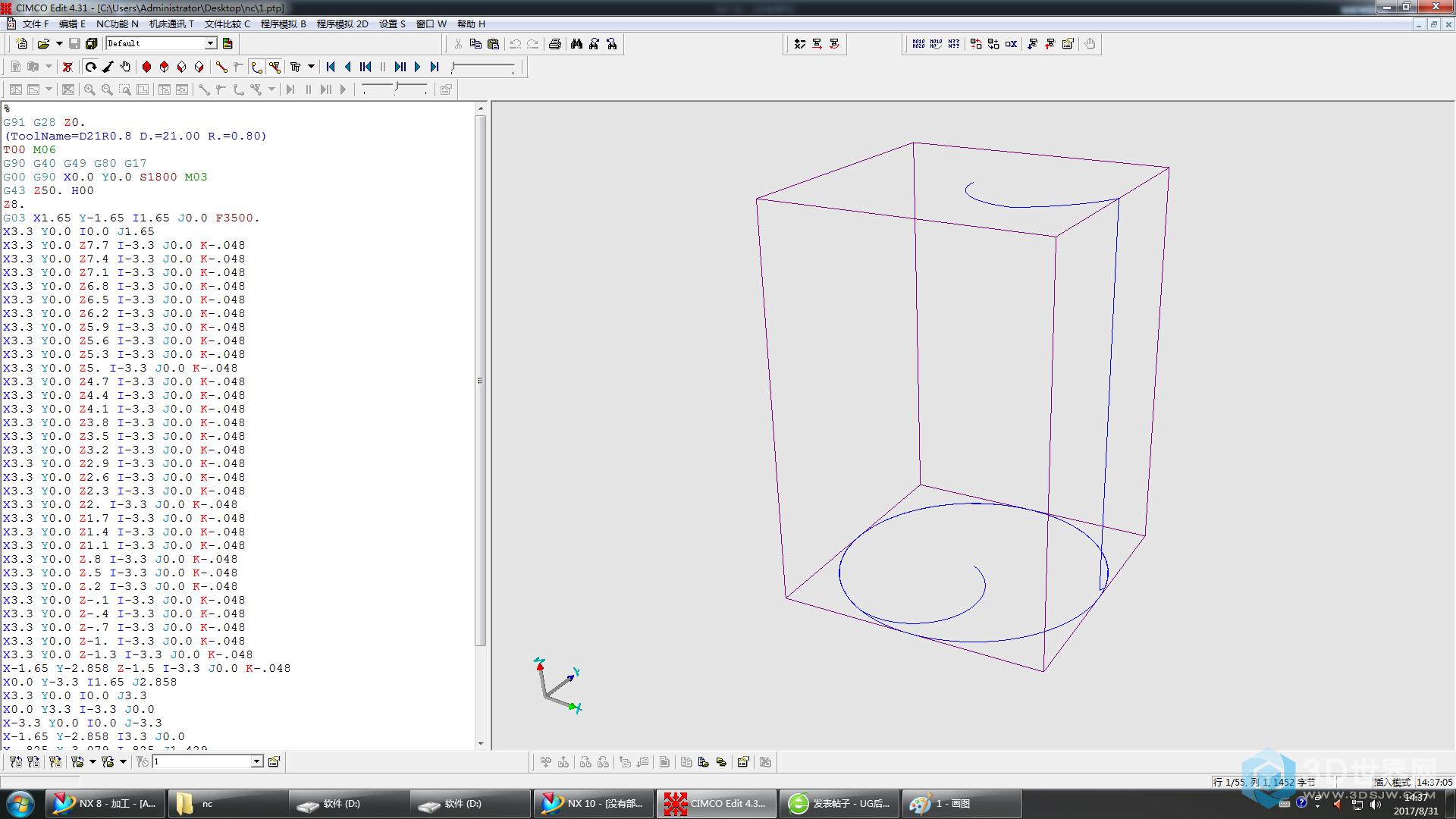Jump backplot to the end
This screenshot has height=819, width=1456.
click(435, 67)
